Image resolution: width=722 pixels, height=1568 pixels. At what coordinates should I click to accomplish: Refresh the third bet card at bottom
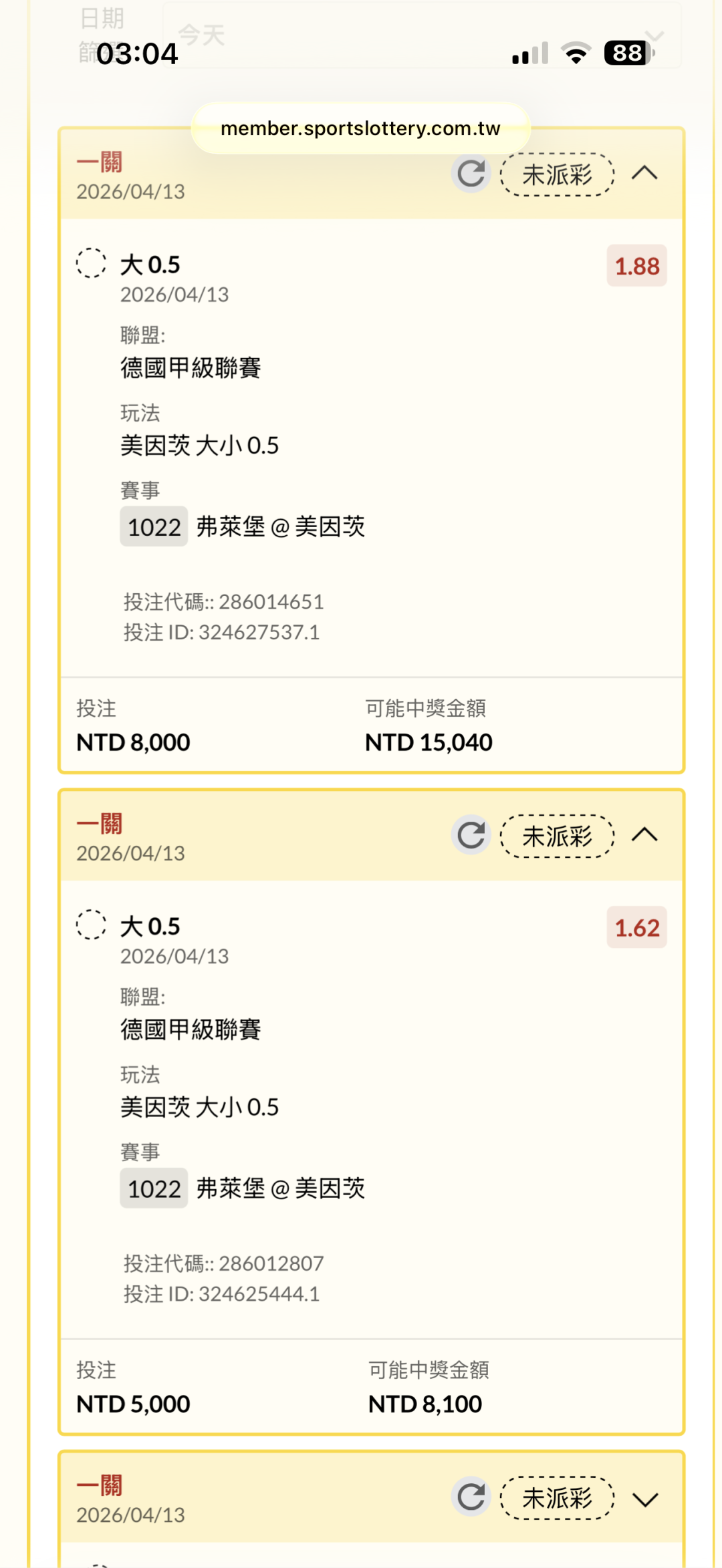pos(471,1497)
